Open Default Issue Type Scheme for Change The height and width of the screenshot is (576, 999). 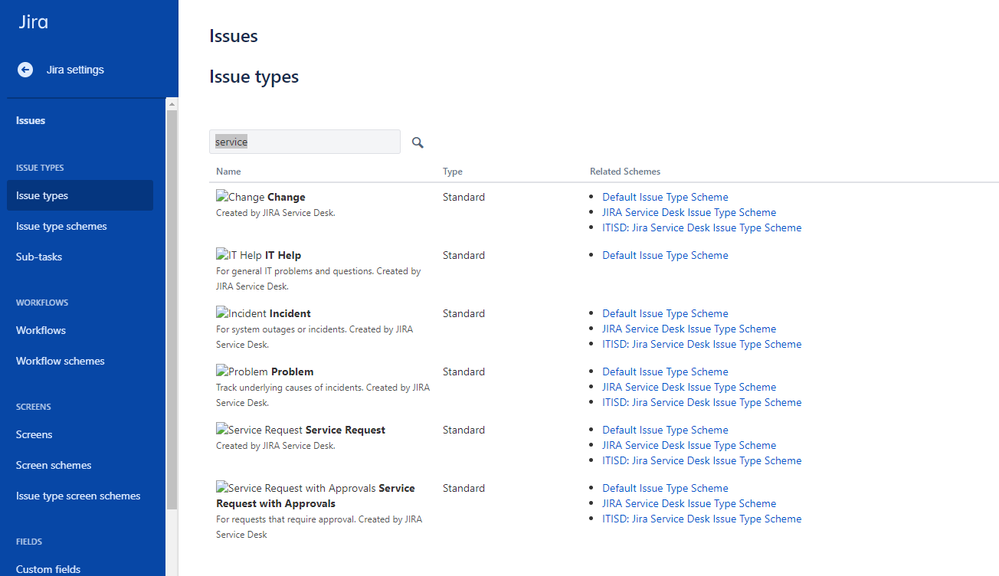pyautogui.click(x=665, y=197)
